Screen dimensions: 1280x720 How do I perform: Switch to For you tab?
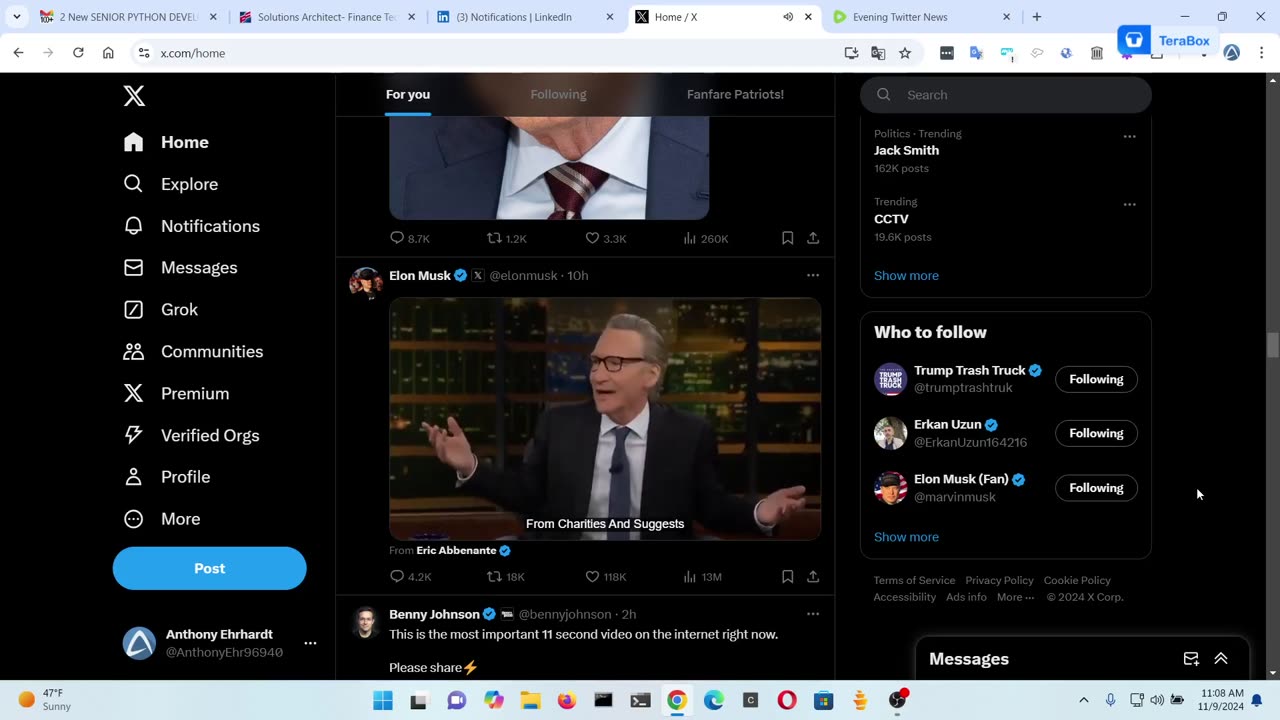tap(408, 94)
